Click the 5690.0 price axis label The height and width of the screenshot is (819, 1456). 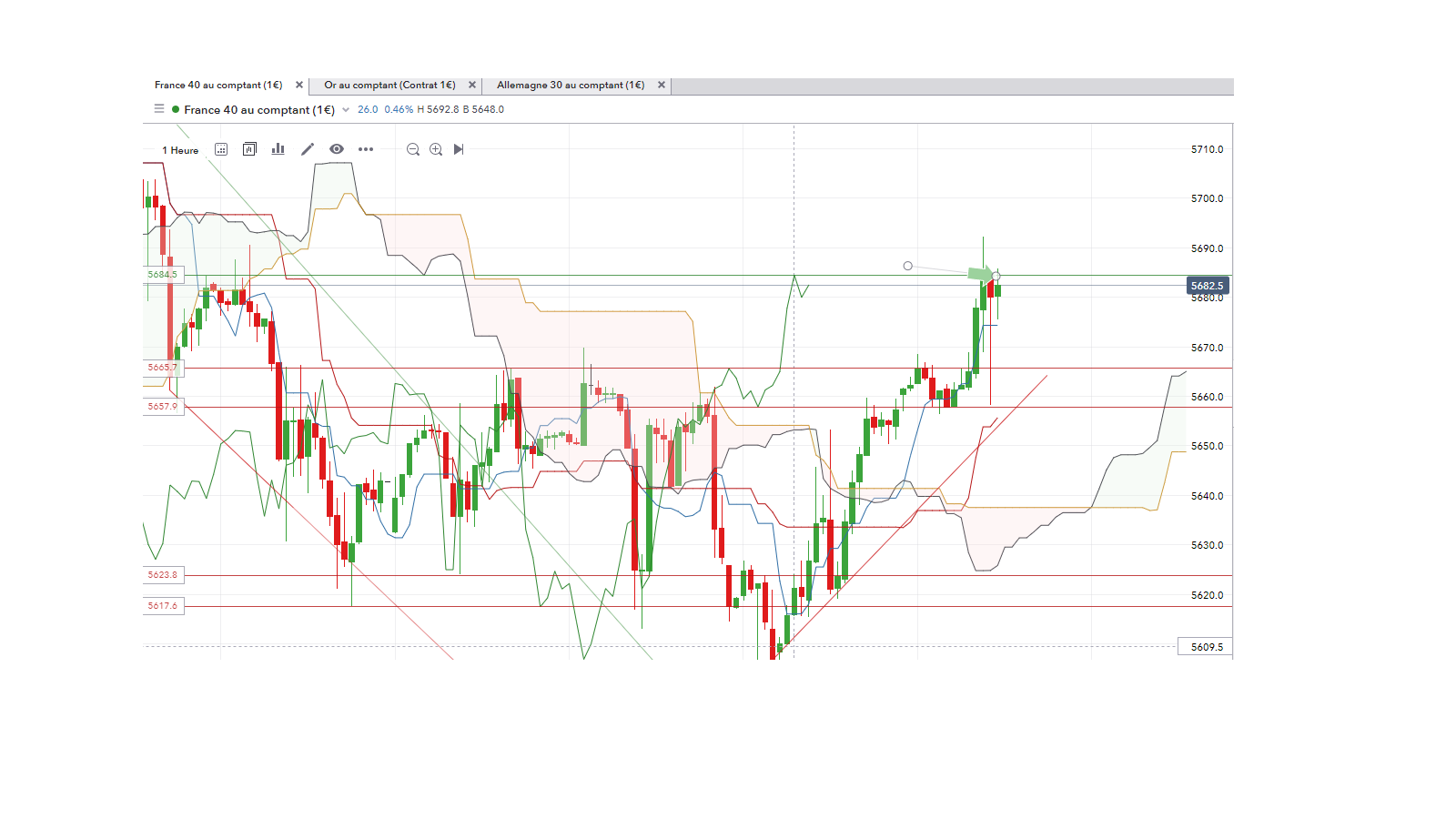pyautogui.click(x=1208, y=248)
